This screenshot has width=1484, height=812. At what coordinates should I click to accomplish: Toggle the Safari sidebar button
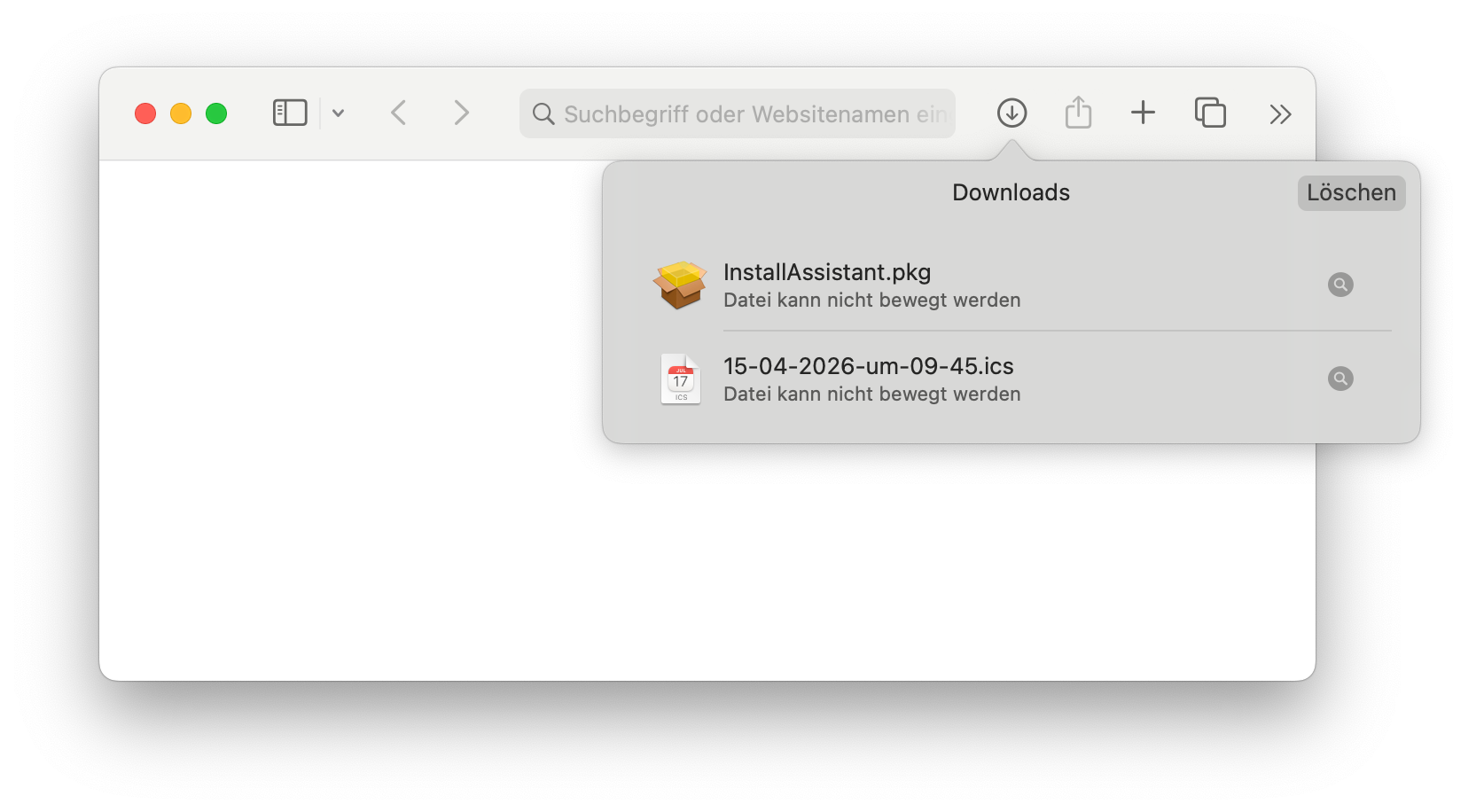tap(290, 113)
